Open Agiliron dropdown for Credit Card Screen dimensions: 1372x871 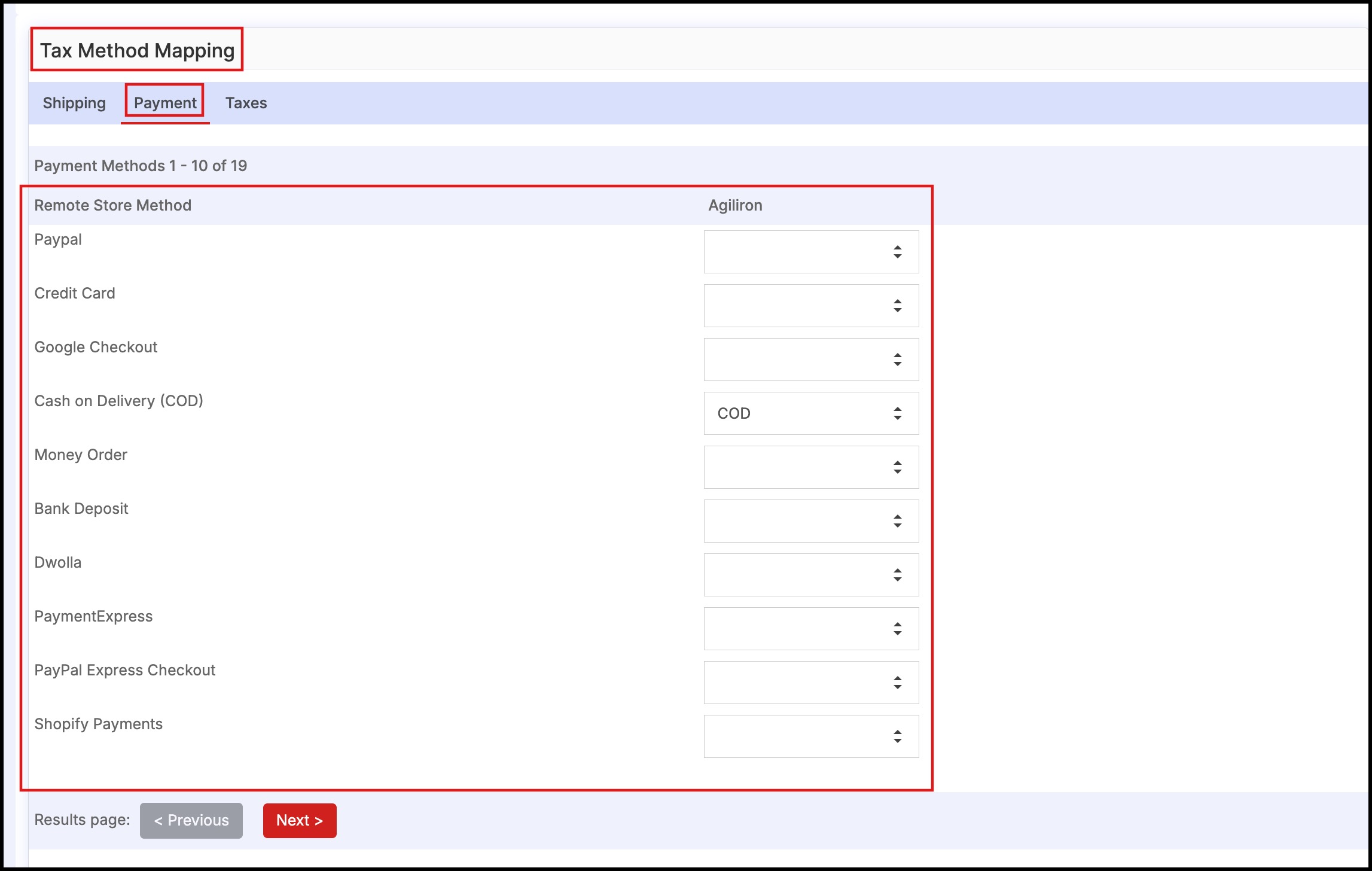coord(811,306)
